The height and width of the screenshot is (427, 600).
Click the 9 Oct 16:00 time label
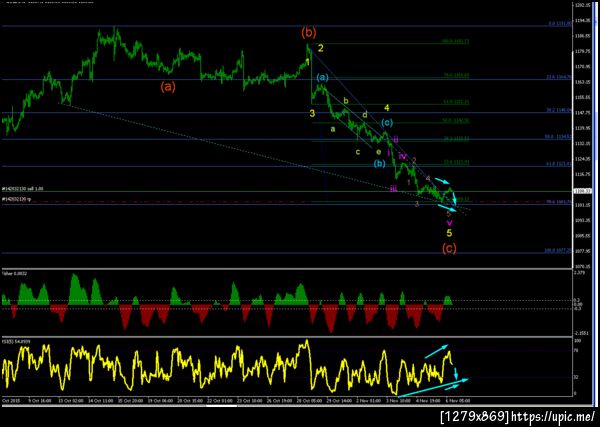[42, 400]
